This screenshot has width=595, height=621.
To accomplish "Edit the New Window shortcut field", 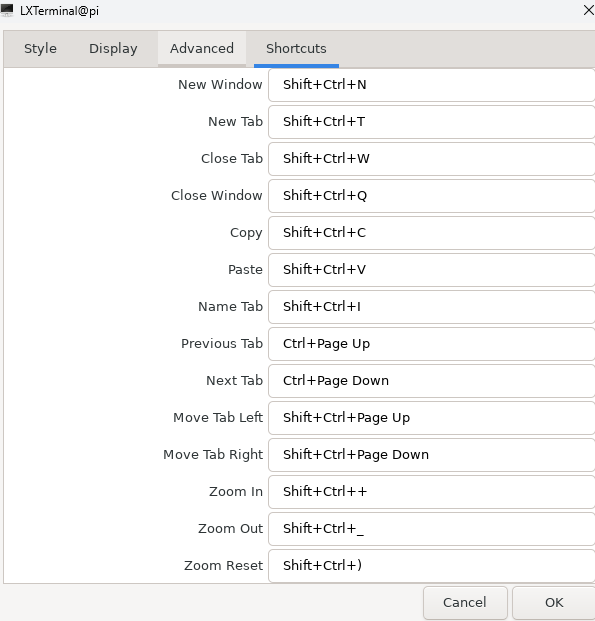I will click(x=431, y=85).
